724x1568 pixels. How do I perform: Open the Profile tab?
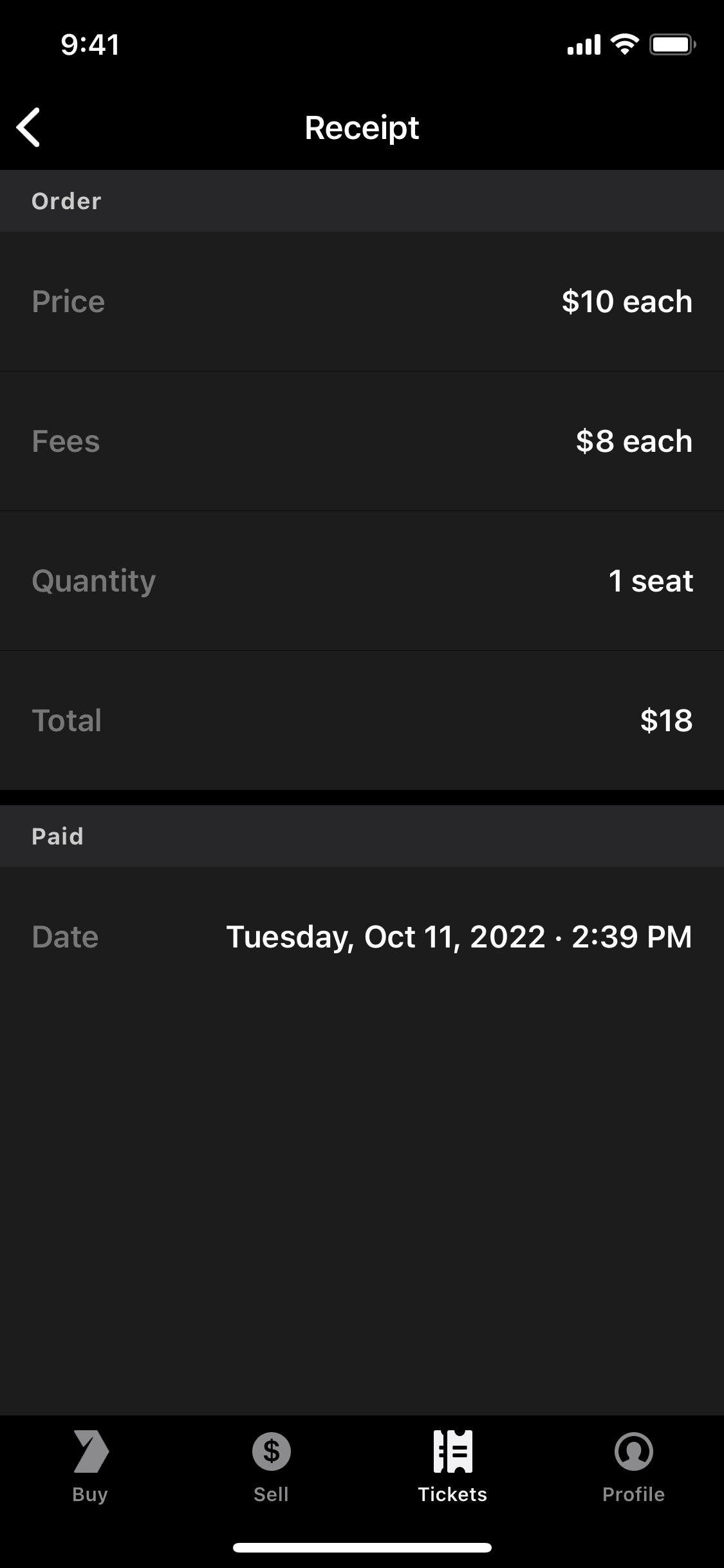[633, 1466]
